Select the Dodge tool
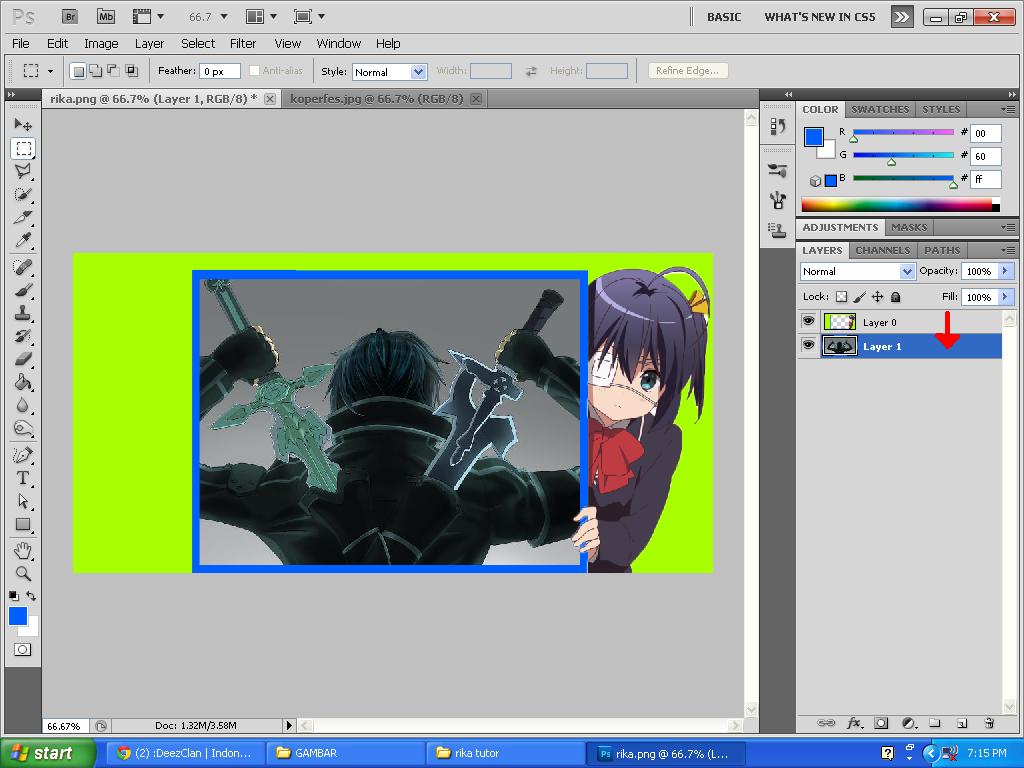 pos(23,428)
